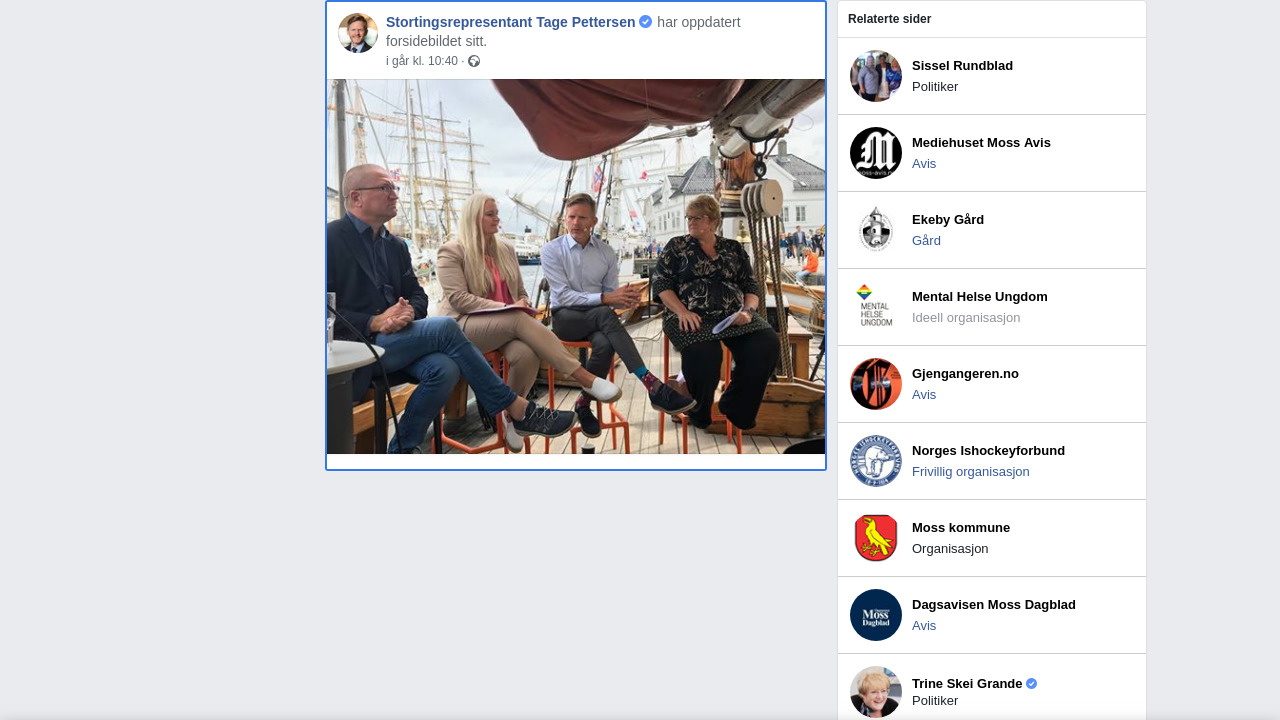Select the Gjengangeren.no logo

[x=876, y=384]
